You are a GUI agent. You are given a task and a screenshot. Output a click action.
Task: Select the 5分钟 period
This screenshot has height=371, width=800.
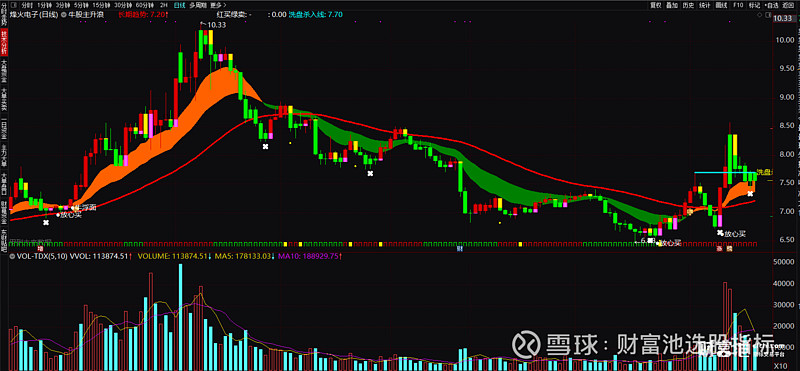(x=81, y=6)
